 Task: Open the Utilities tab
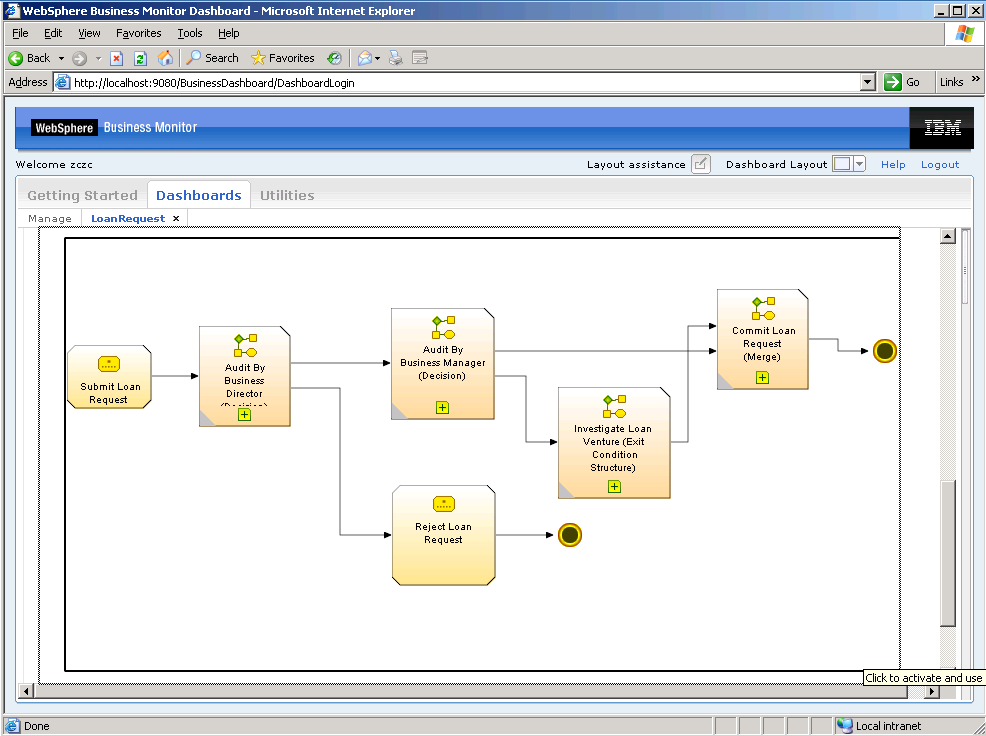(x=287, y=195)
